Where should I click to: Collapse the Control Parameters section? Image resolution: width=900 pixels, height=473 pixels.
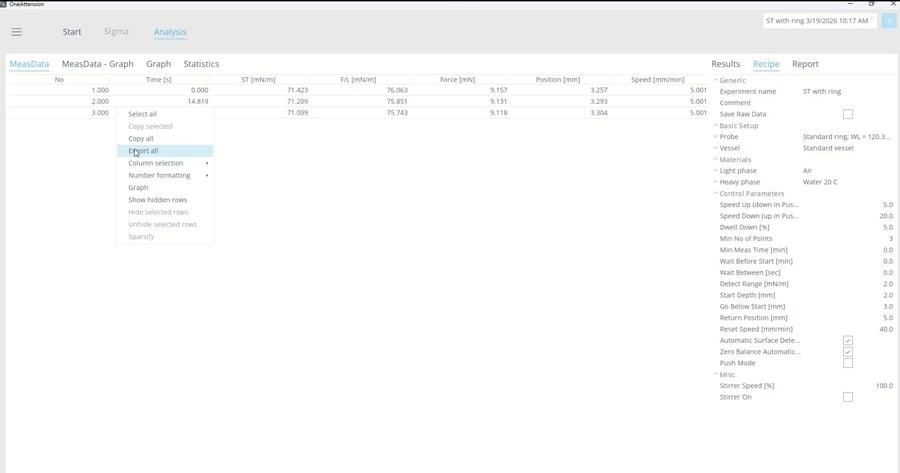[x=715, y=193]
